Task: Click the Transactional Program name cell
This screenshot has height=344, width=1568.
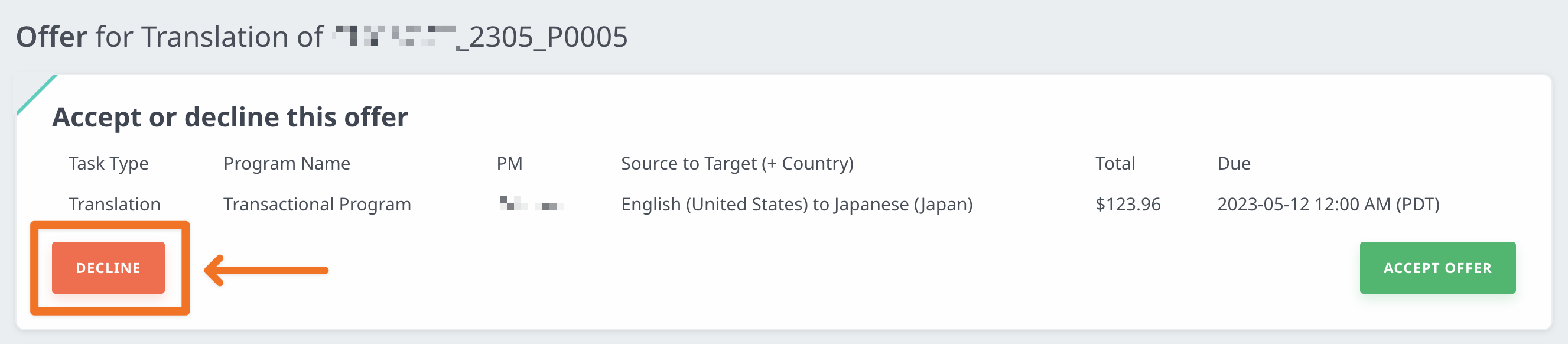Action: (317, 204)
